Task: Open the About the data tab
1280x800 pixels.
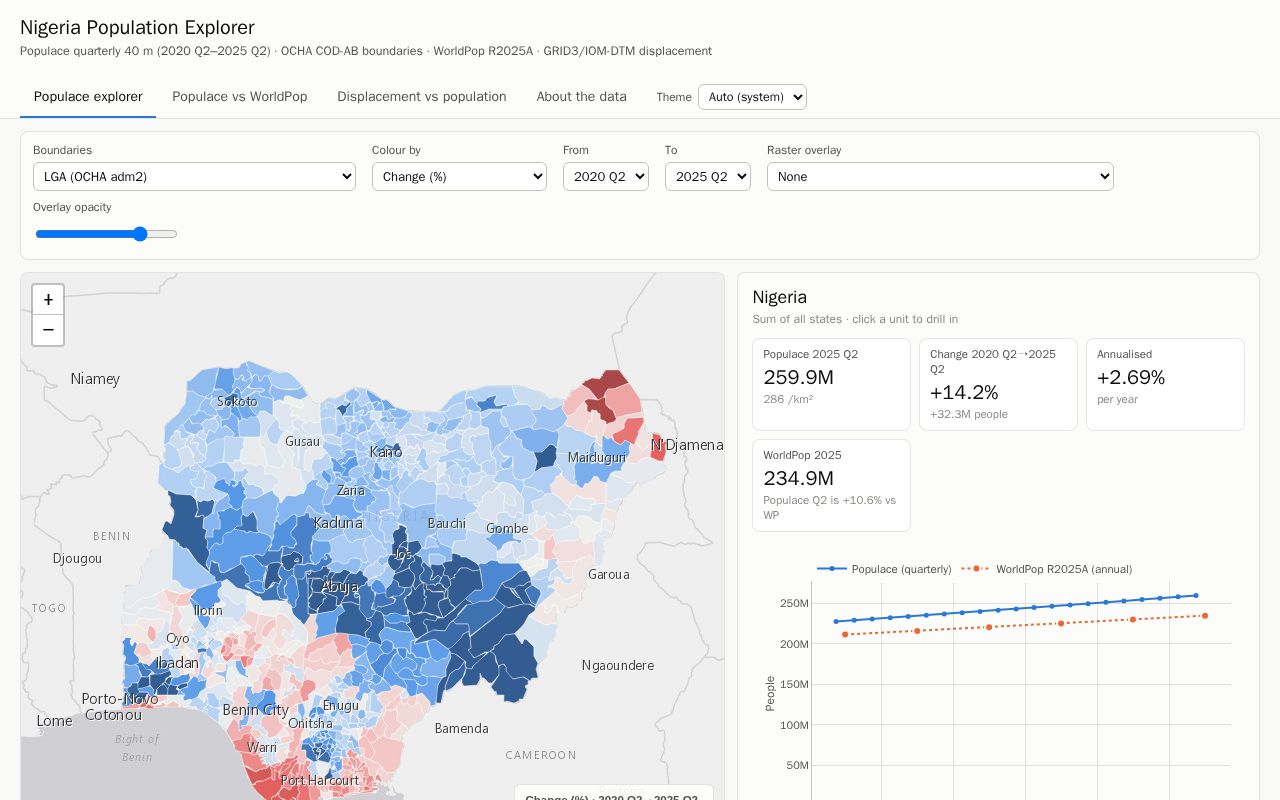Action: [x=582, y=97]
